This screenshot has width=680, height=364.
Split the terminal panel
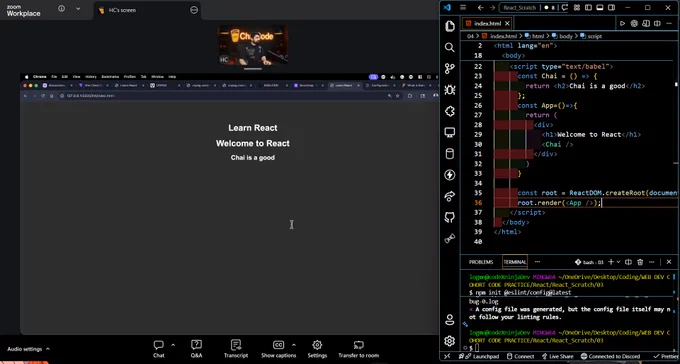pyautogui.click(x=628, y=262)
